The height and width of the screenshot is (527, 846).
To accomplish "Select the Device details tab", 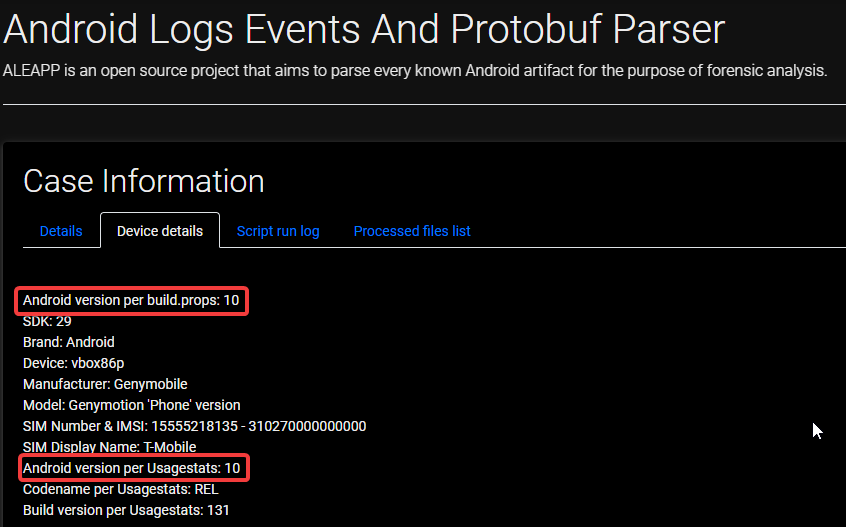I will tap(160, 231).
